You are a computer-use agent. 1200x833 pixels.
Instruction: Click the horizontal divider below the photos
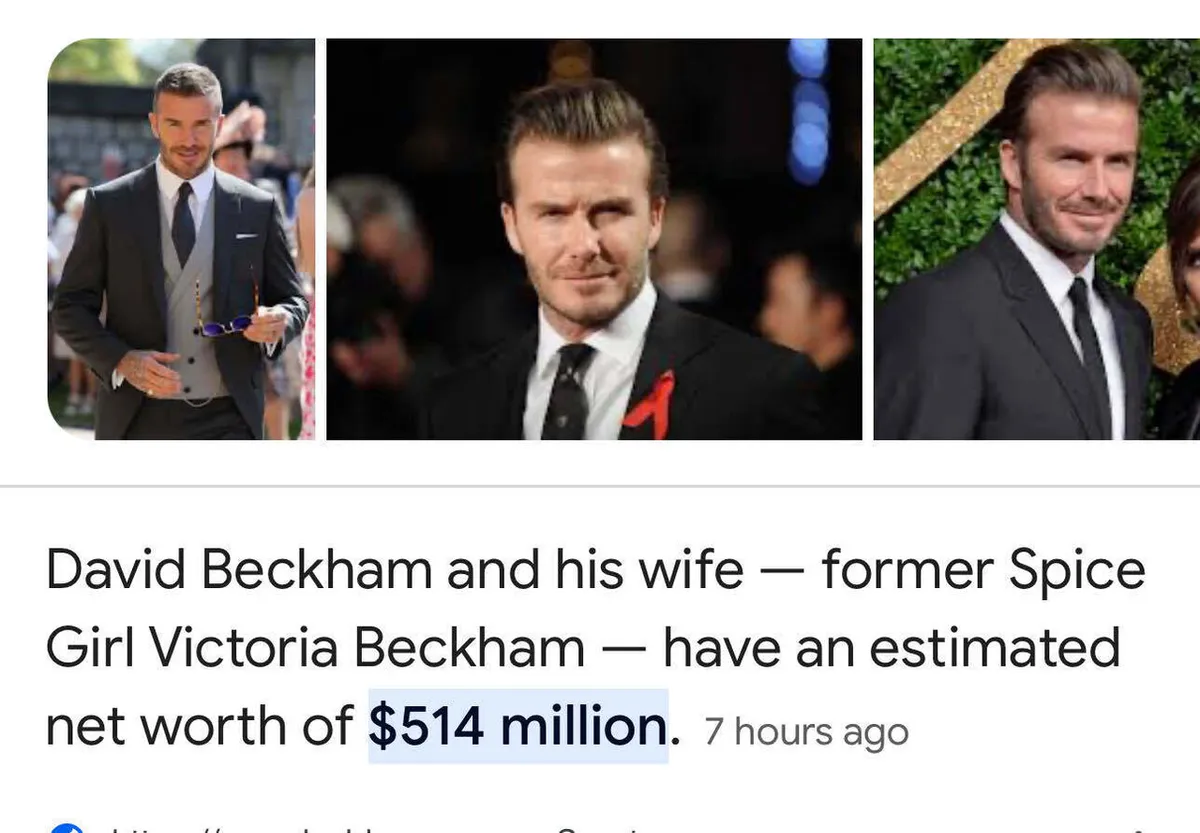[x=600, y=487]
